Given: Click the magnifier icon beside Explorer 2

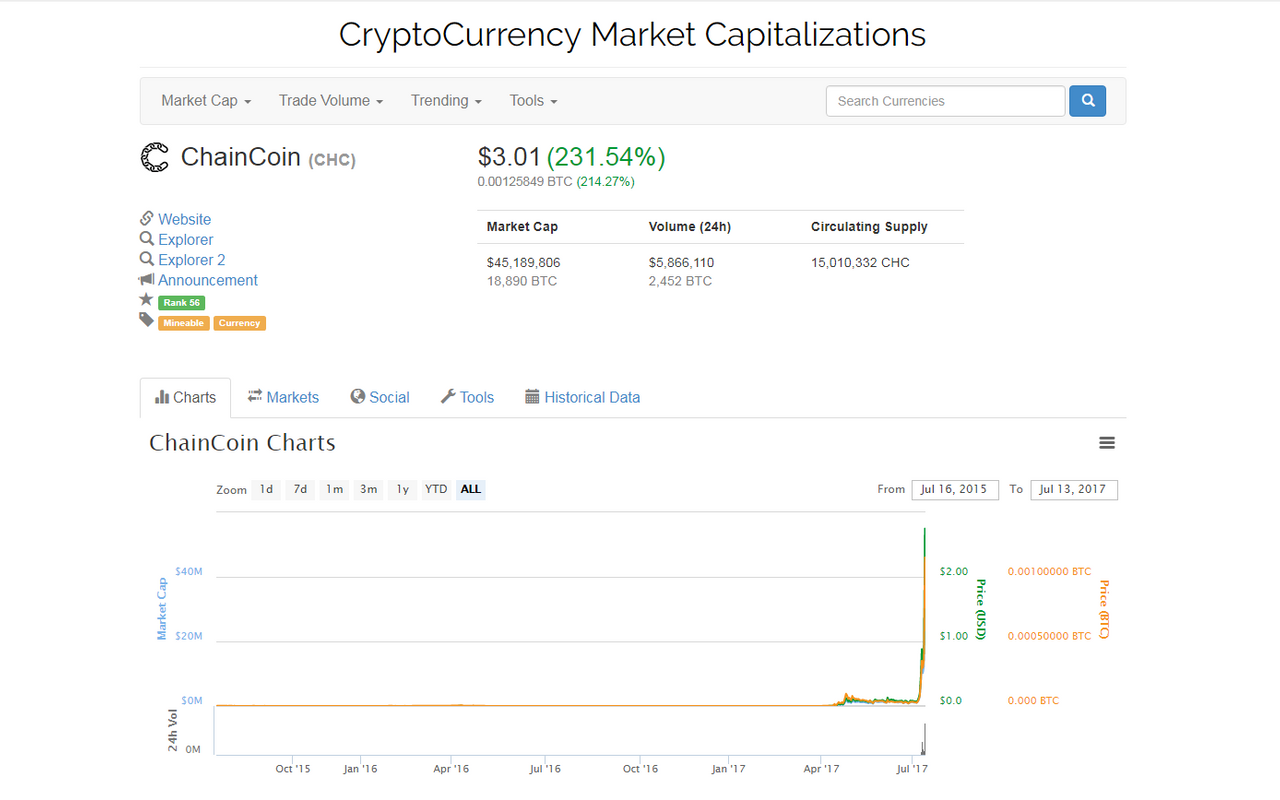Looking at the screenshot, I should coord(147,259).
